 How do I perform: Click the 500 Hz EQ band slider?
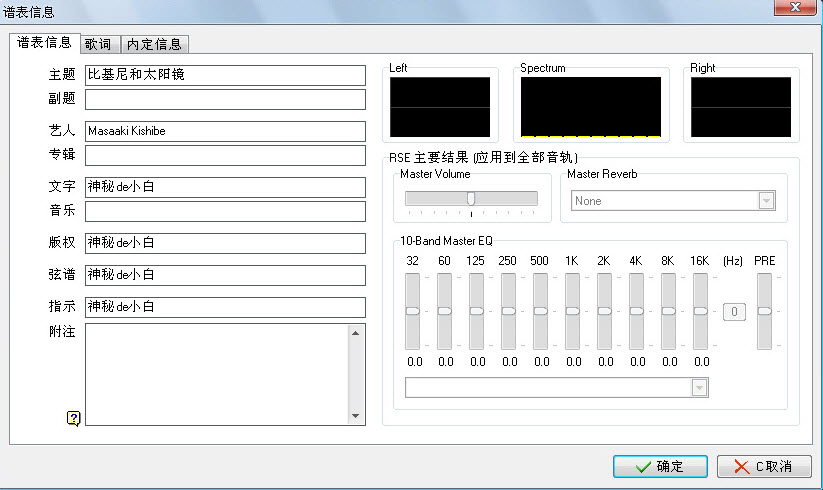pos(541,311)
